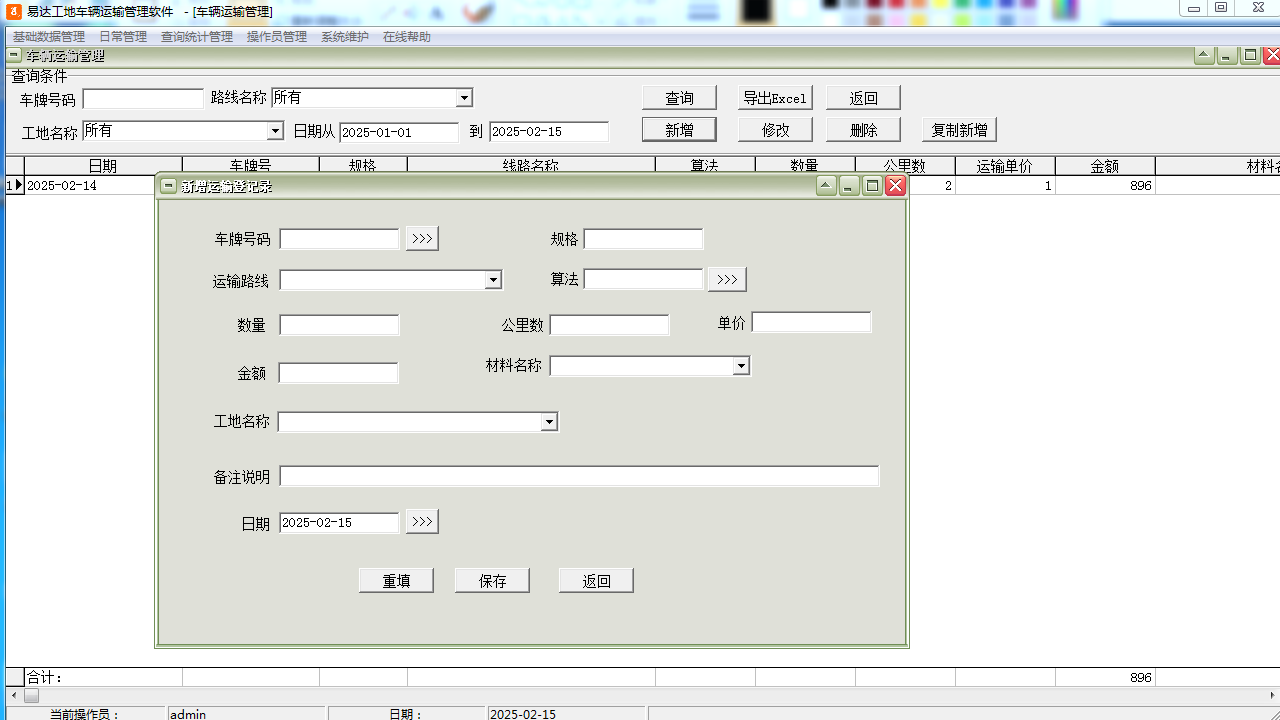Expand the 工地名称 dropdown in the dialog

click(549, 423)
